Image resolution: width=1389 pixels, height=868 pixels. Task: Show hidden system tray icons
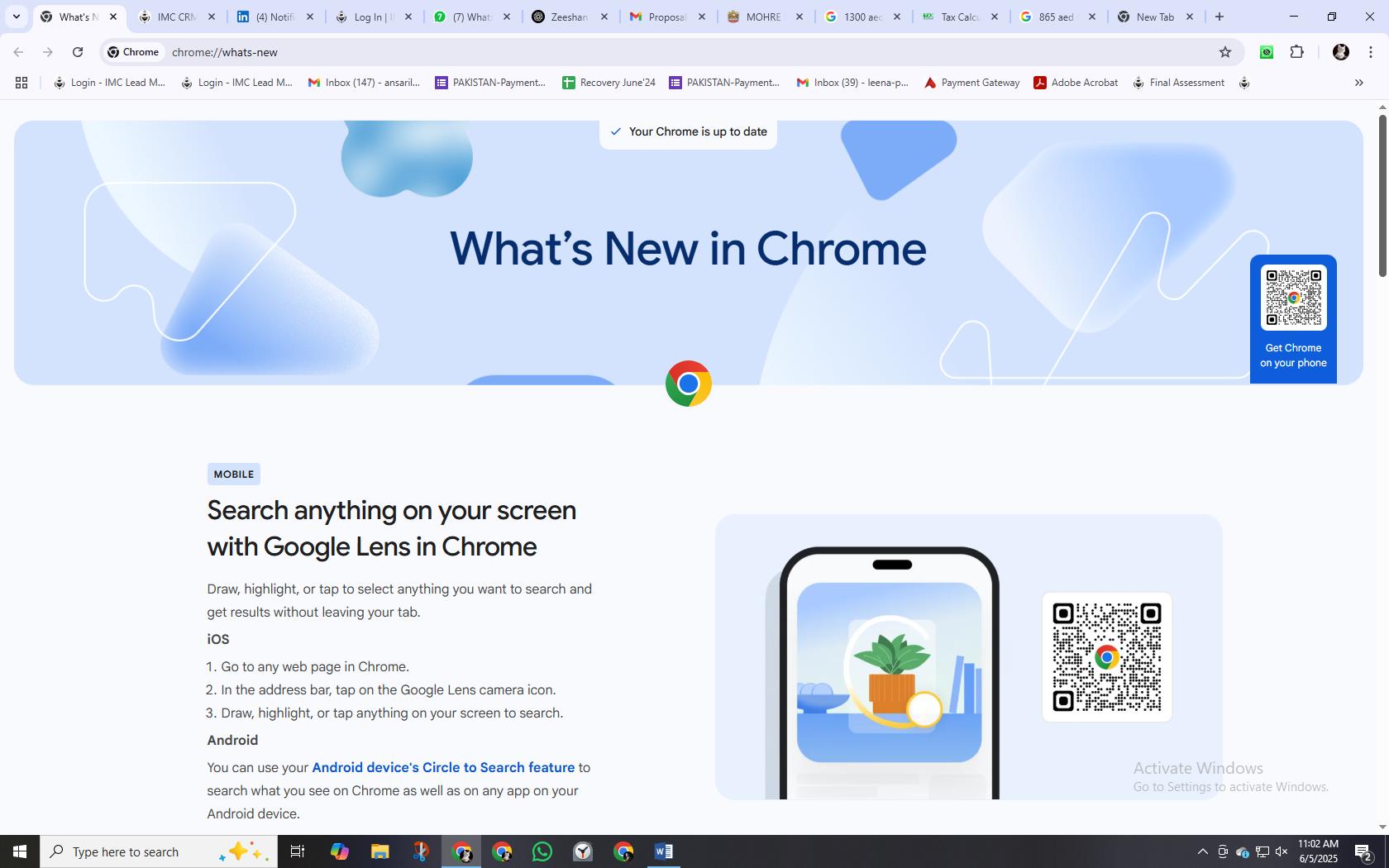(1203, 851)
